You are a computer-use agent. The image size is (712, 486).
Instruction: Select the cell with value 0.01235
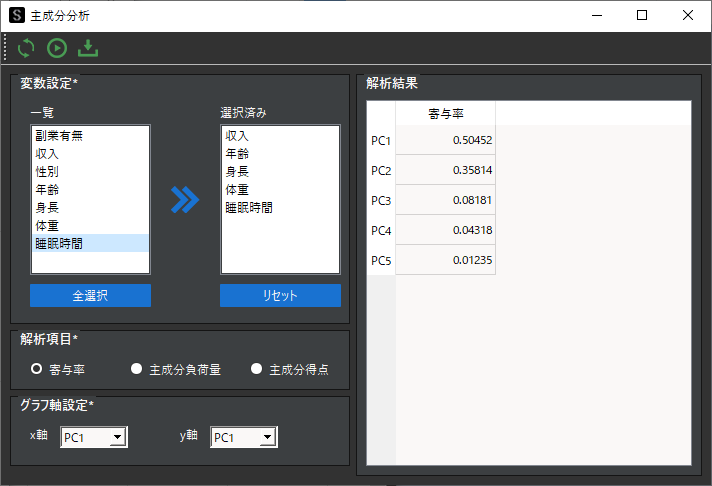point(445,260)
